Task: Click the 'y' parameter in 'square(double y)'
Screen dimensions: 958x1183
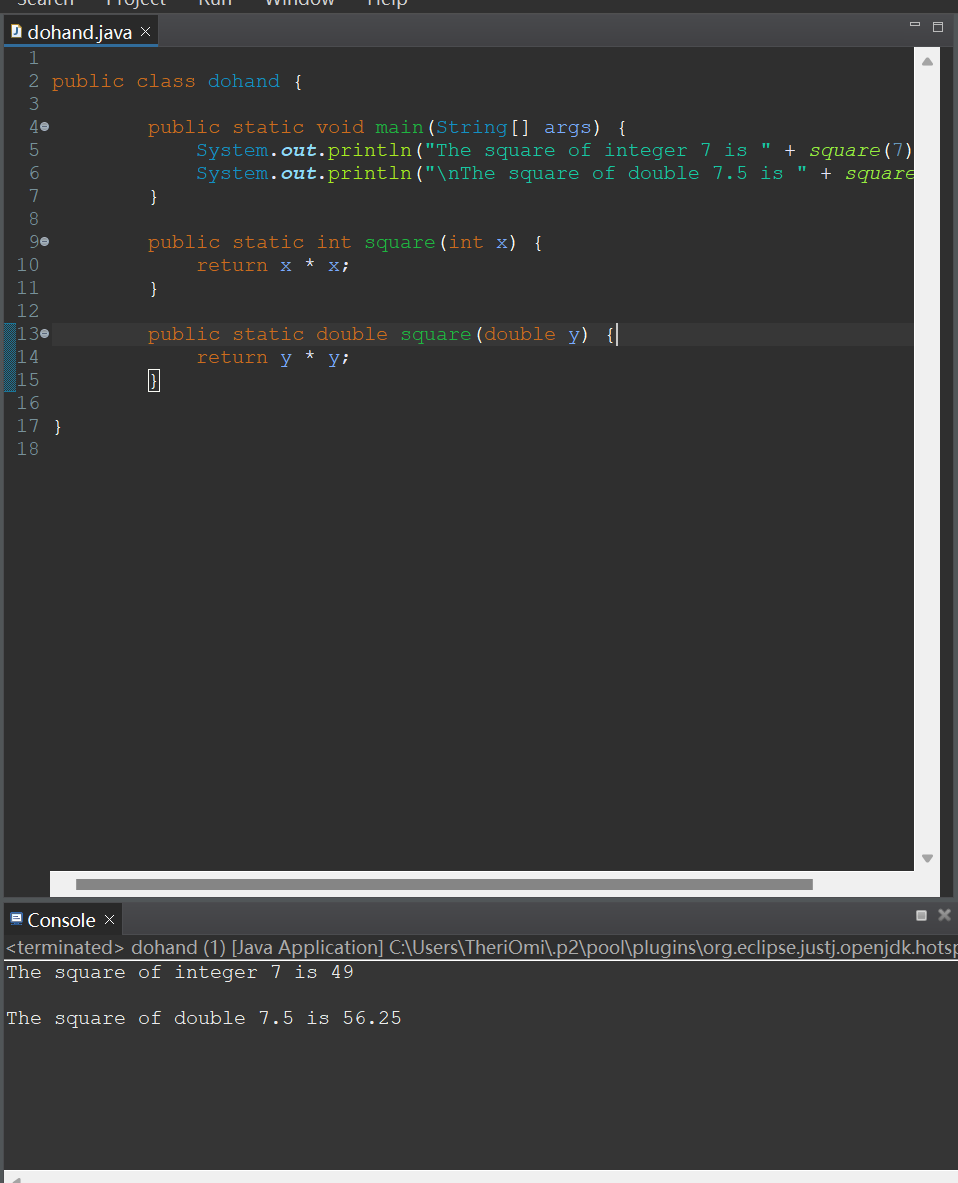Action: [x=574, y=335]
